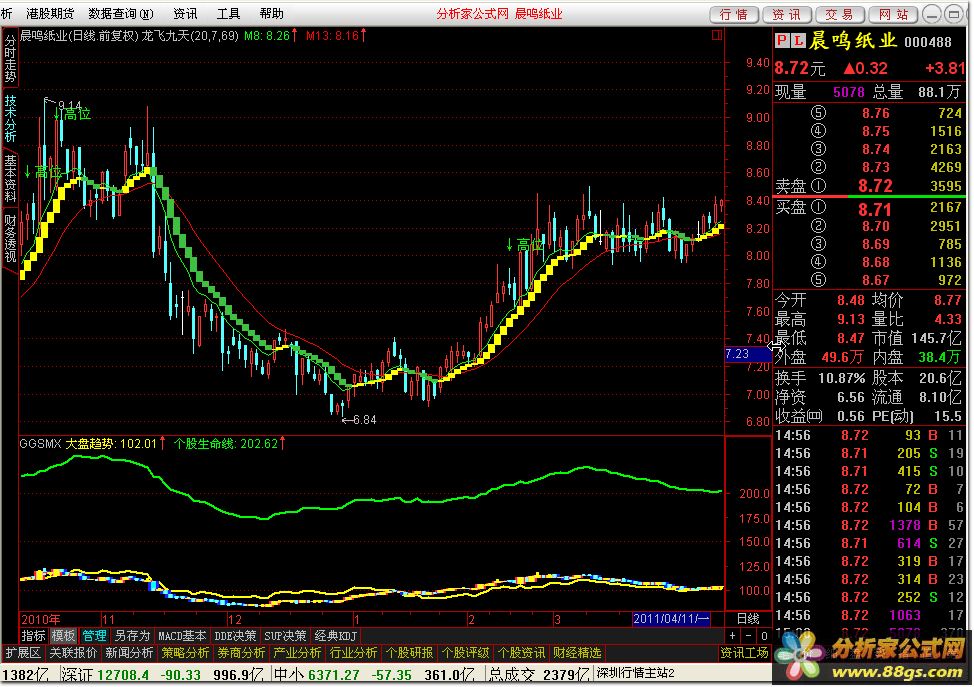Click the 0 reset button beside minus
Screen dimensions: 974x687
pos(764,636)
